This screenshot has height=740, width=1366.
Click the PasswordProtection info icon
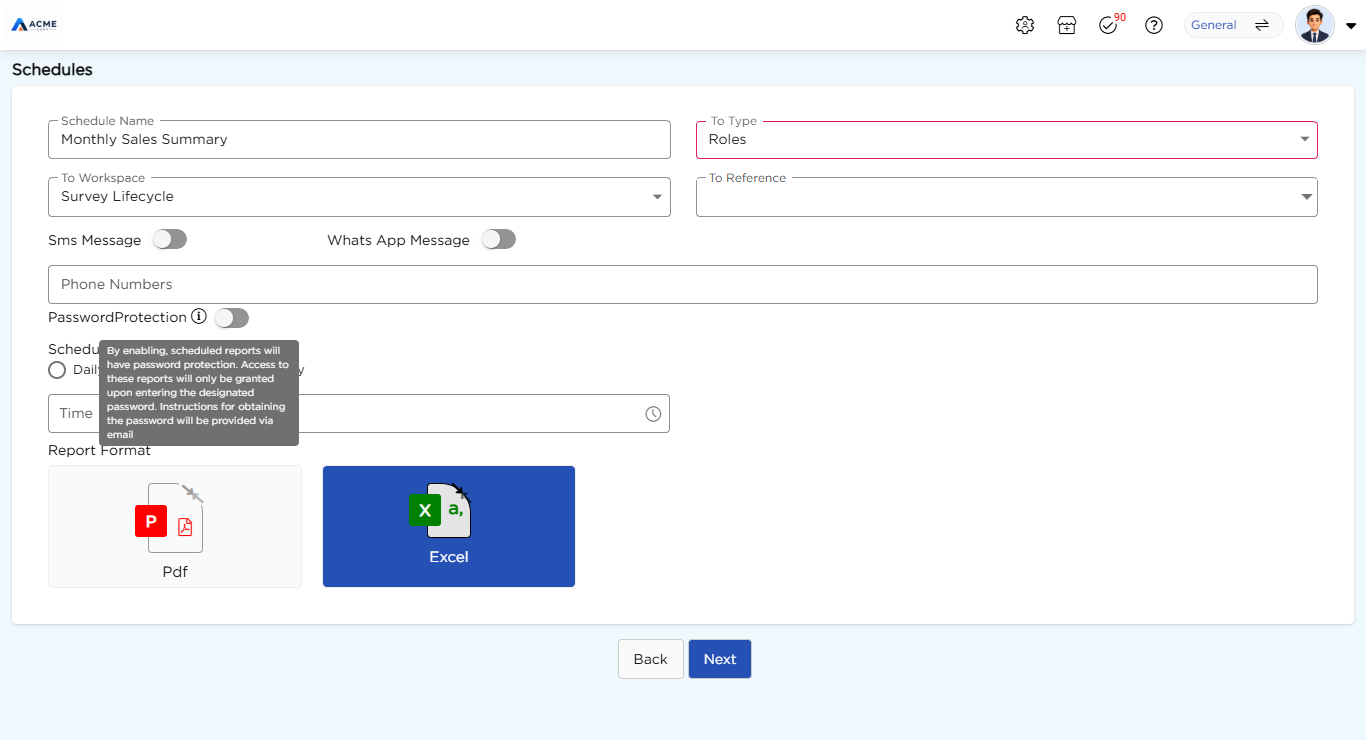(x=199, y=317)
